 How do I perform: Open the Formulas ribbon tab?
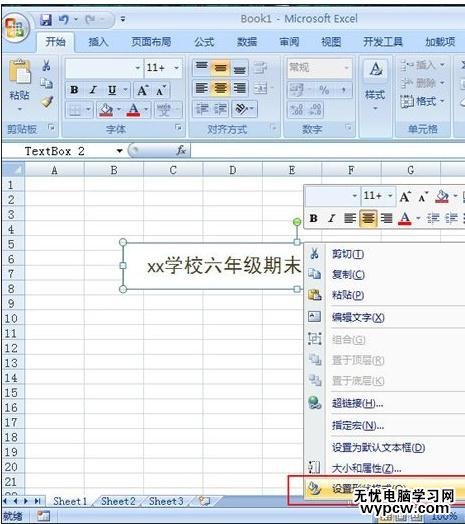[204, 42]
